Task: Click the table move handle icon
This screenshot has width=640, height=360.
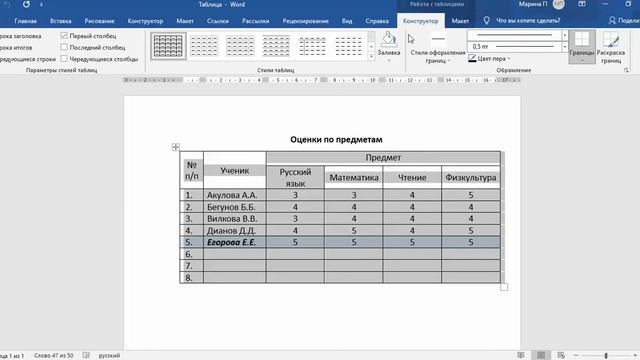Action: [176, 147]
